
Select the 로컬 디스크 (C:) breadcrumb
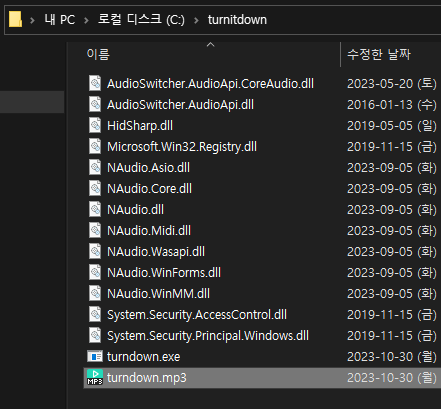click(141, 19)
